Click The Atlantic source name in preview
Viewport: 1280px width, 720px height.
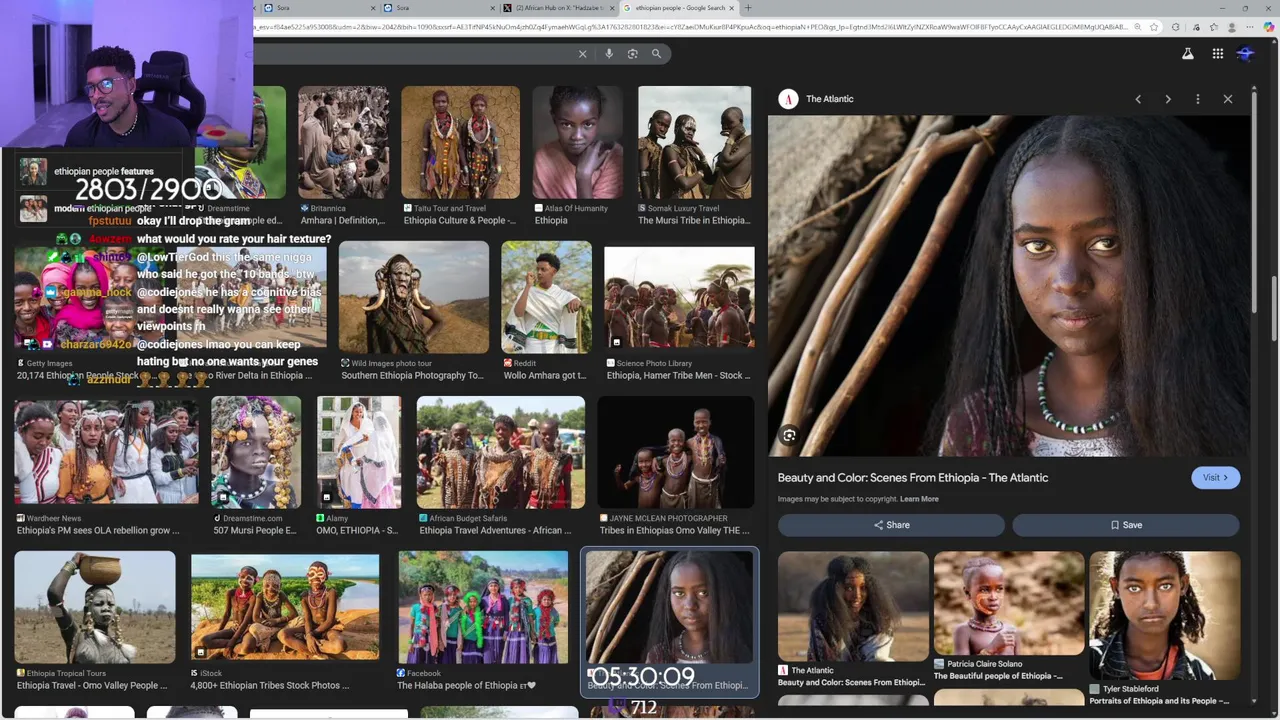coord(829,99)
